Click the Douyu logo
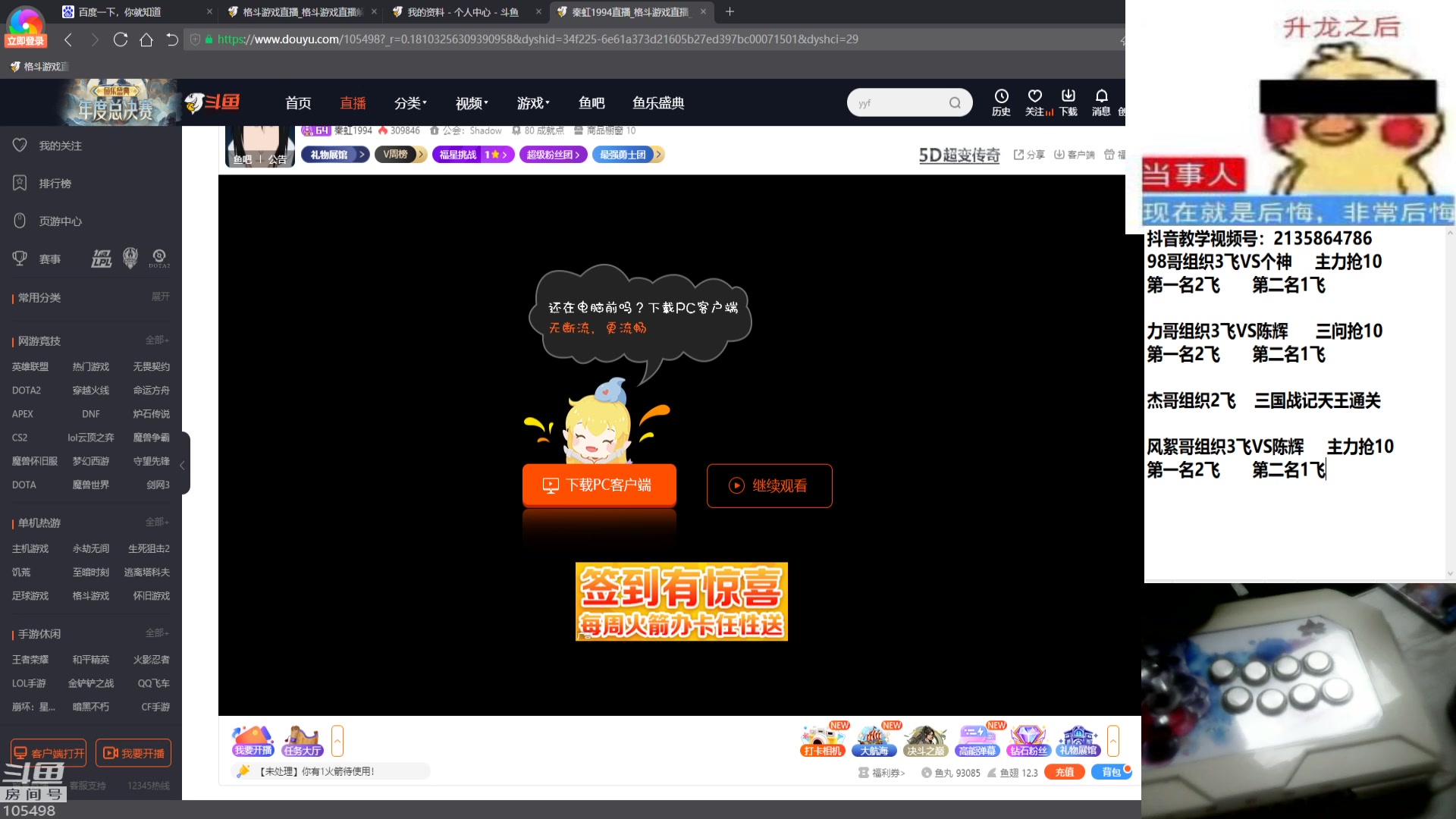The height and width of the screenshot is (819, 1456). point(213,102)
